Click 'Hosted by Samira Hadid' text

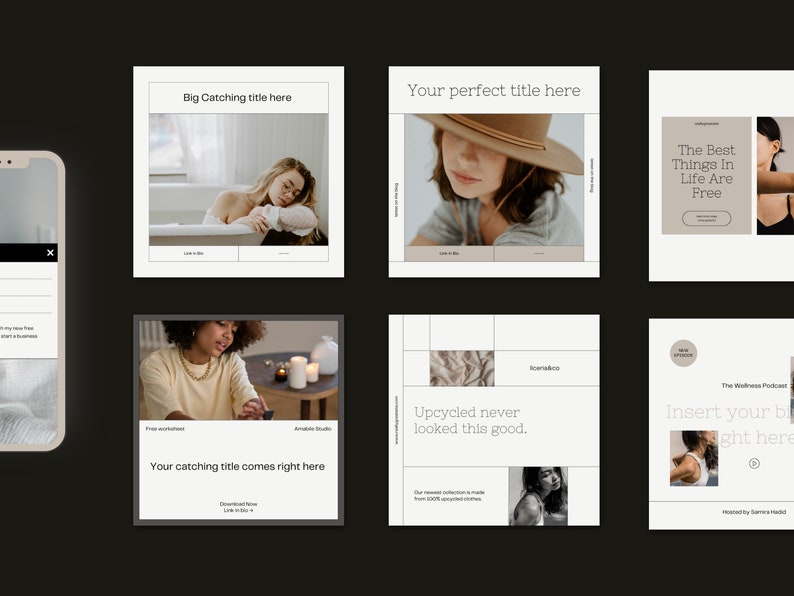tap(754, 512)
